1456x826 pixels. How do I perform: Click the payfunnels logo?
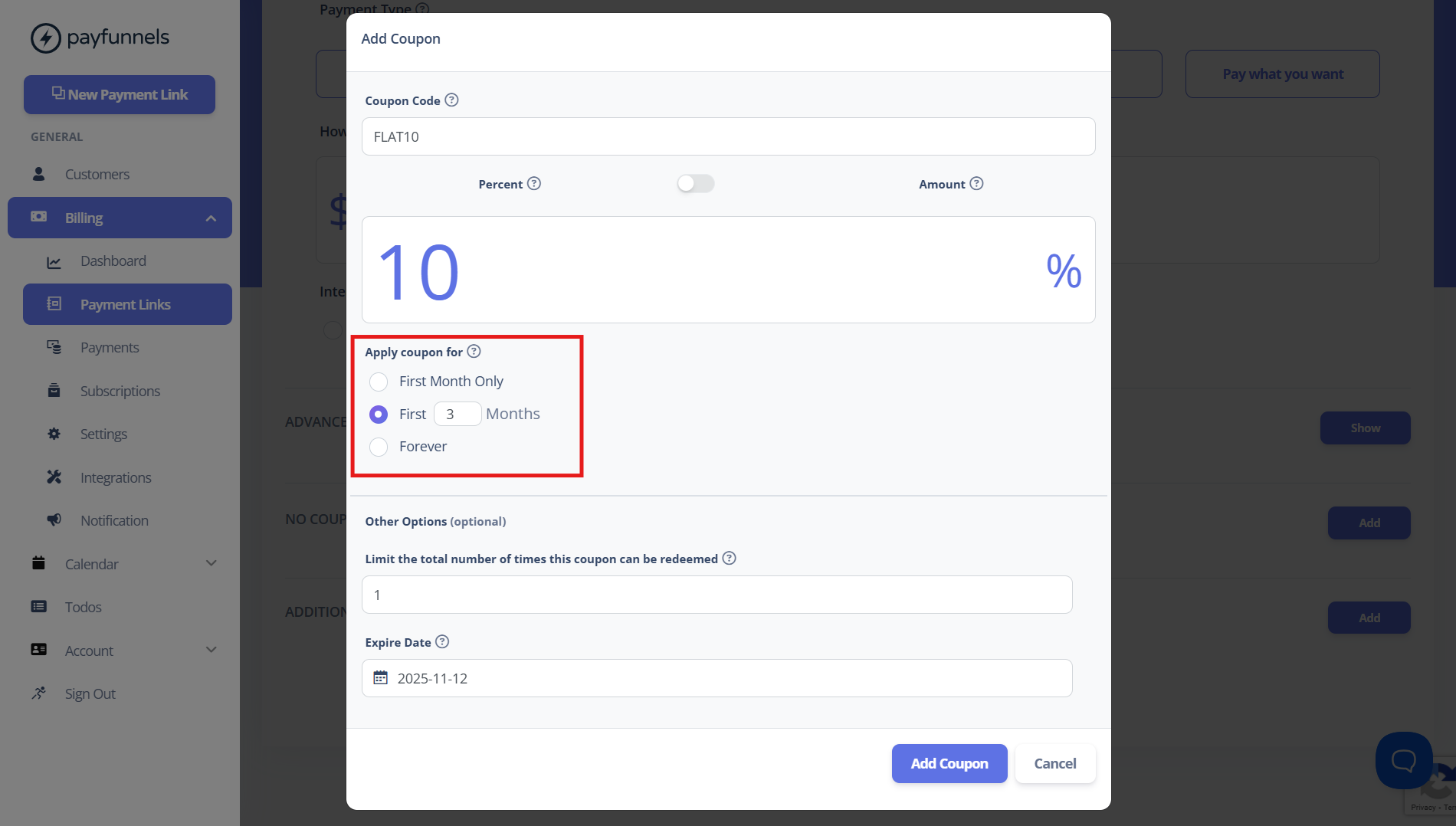(x=100, y=38)
